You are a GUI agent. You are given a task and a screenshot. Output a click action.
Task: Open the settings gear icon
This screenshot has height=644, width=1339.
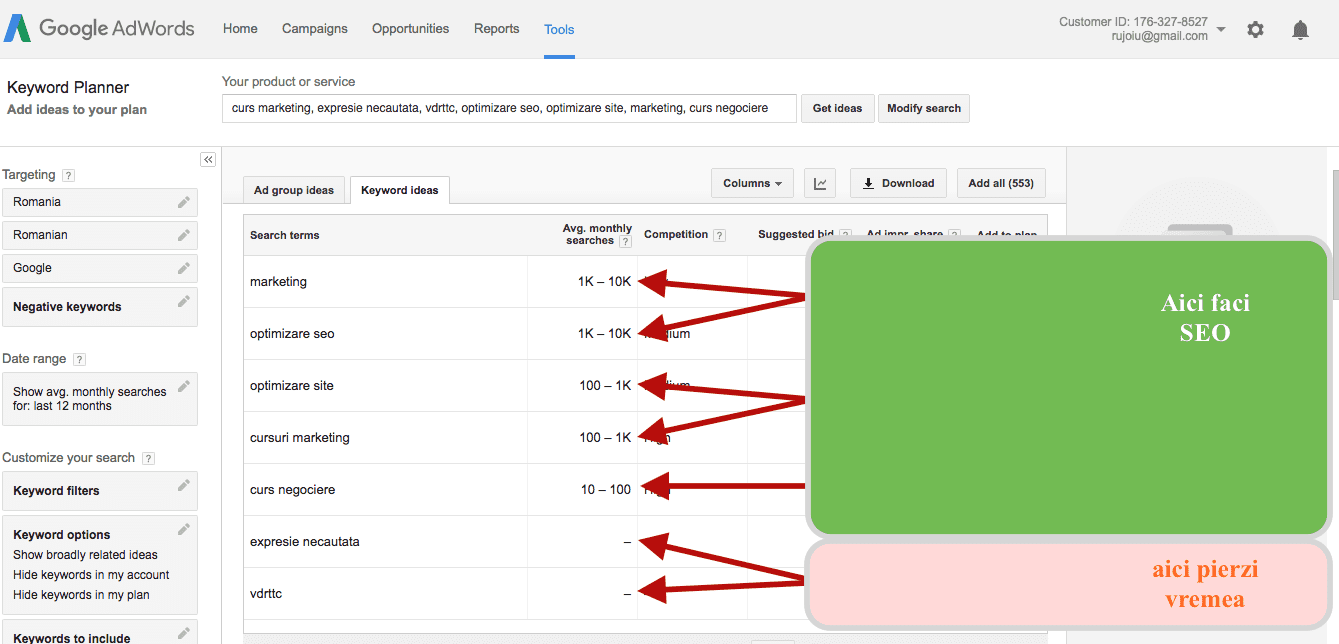point(1255,30)
